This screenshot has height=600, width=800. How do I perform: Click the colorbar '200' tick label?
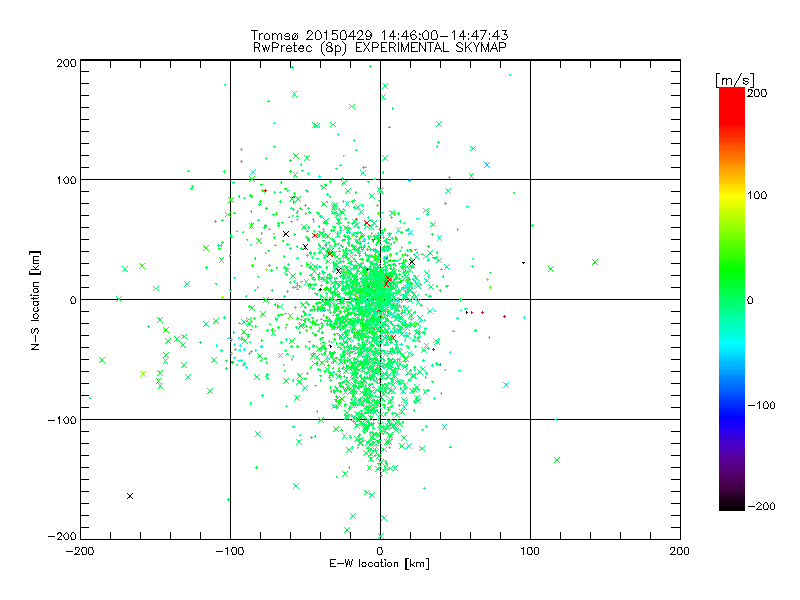pos(758,93)
